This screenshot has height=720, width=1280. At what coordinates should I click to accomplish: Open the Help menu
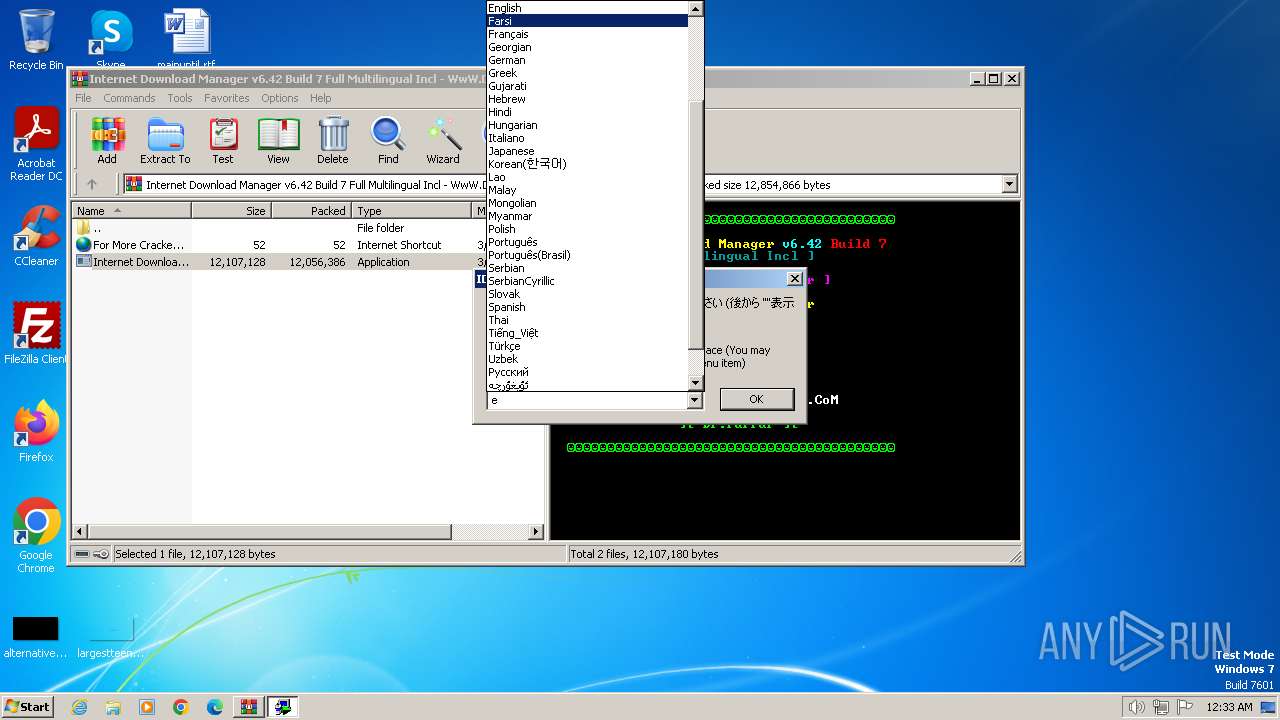click(320, 98)
